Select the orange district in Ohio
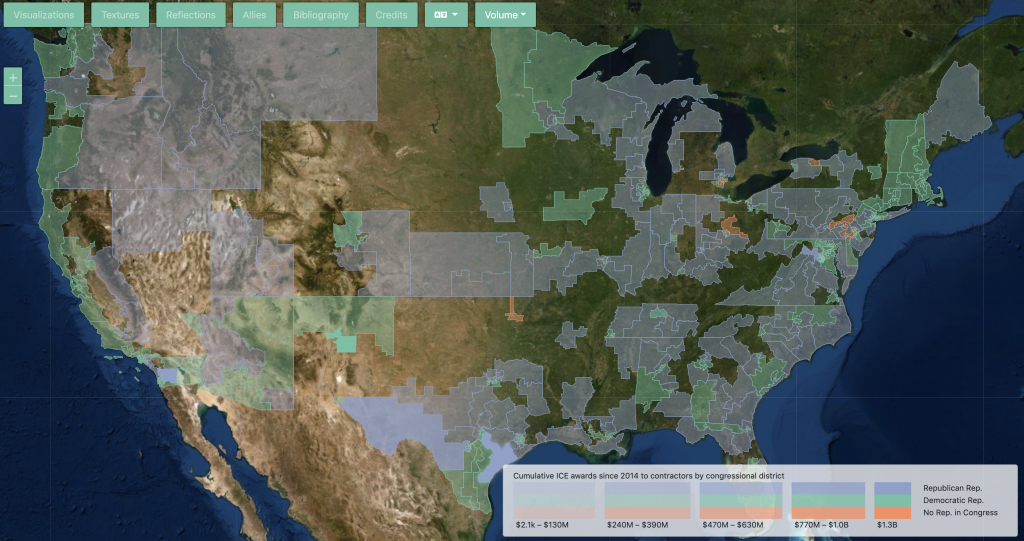 click(x=734, y=226)
